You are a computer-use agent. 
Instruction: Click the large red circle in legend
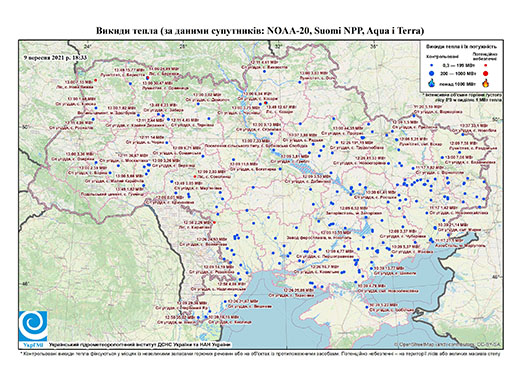tap(486, 74)
